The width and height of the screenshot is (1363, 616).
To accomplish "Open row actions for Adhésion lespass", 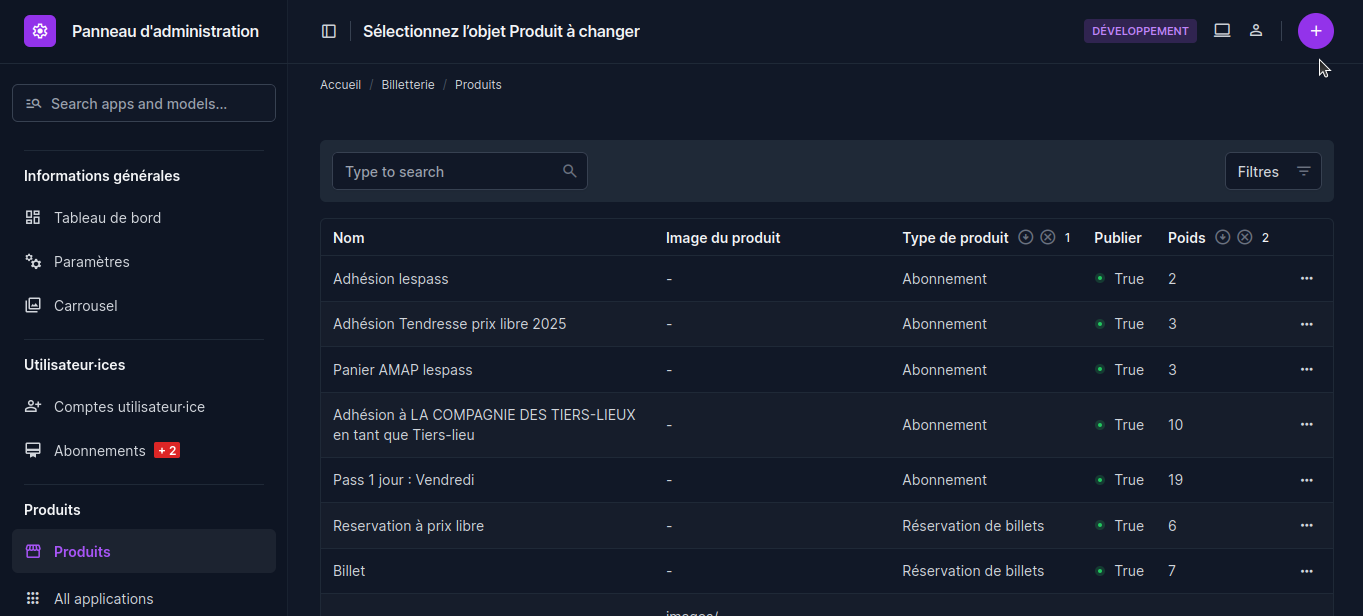I will pos(1306,279).
